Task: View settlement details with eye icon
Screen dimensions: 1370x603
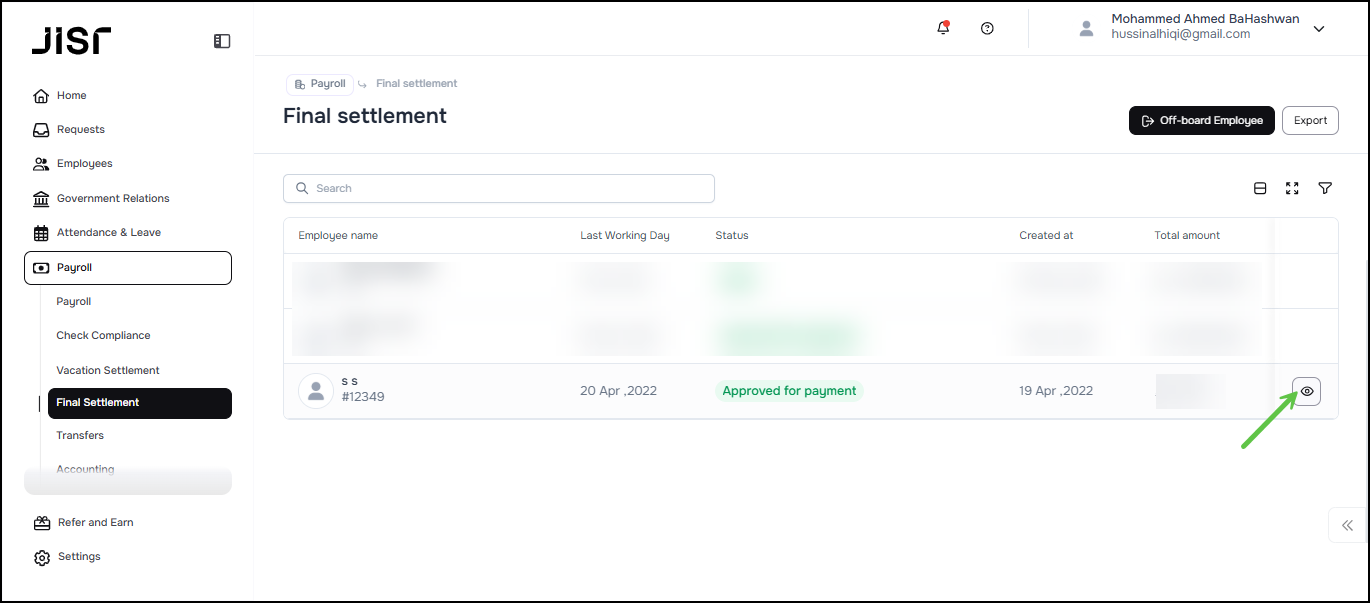Action: point(1306,391)
